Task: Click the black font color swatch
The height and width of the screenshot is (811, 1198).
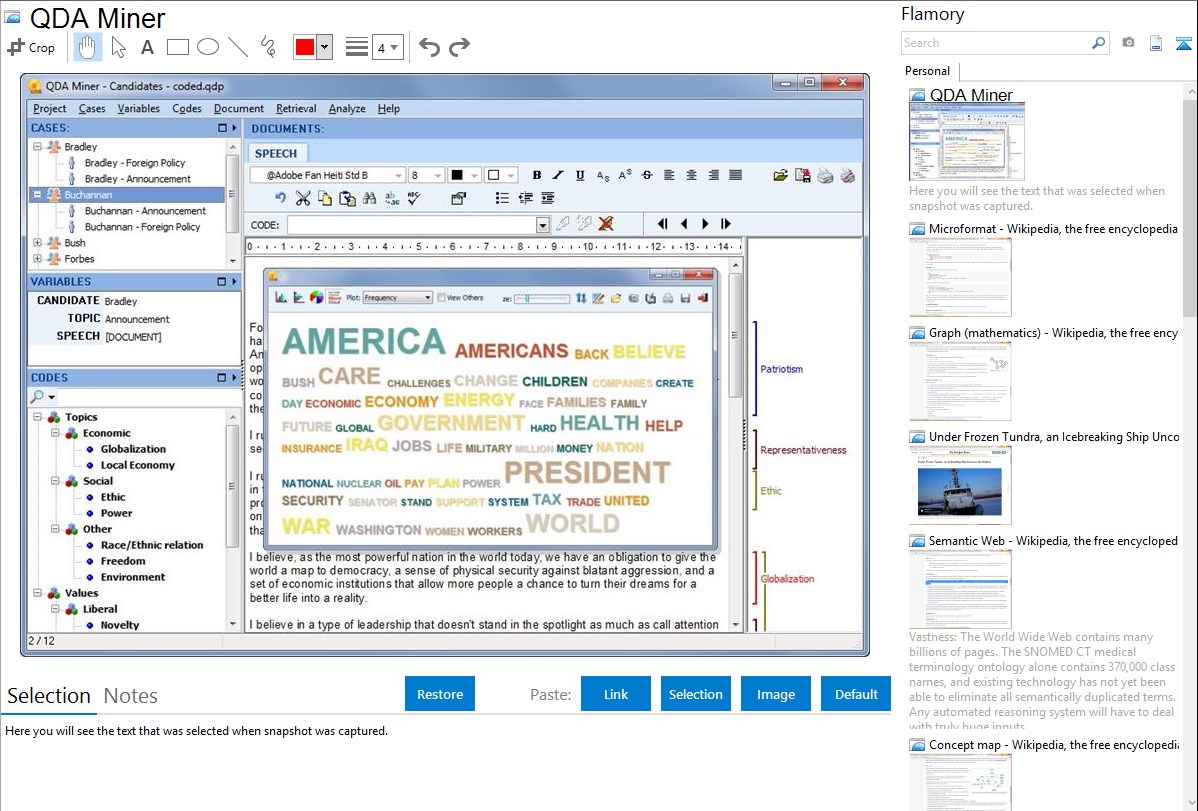Action: coord(457,175)
